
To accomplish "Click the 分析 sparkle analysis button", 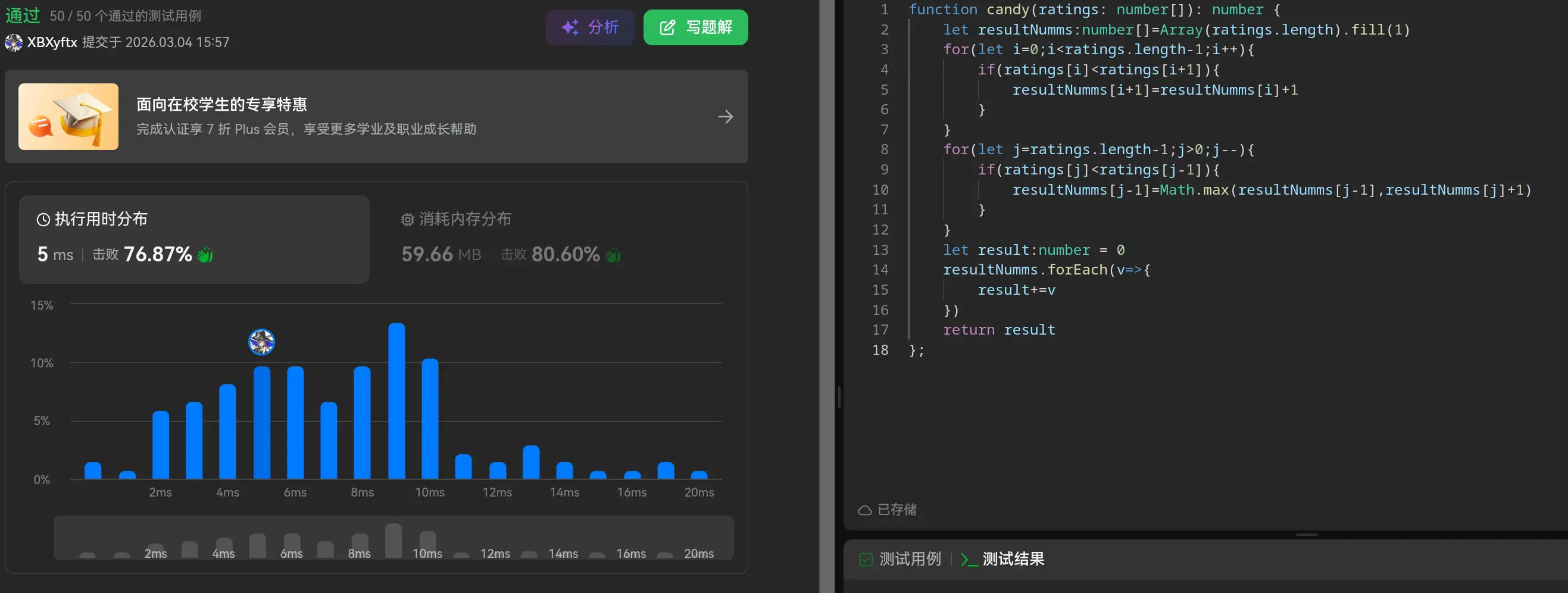I will pos(589,27).
